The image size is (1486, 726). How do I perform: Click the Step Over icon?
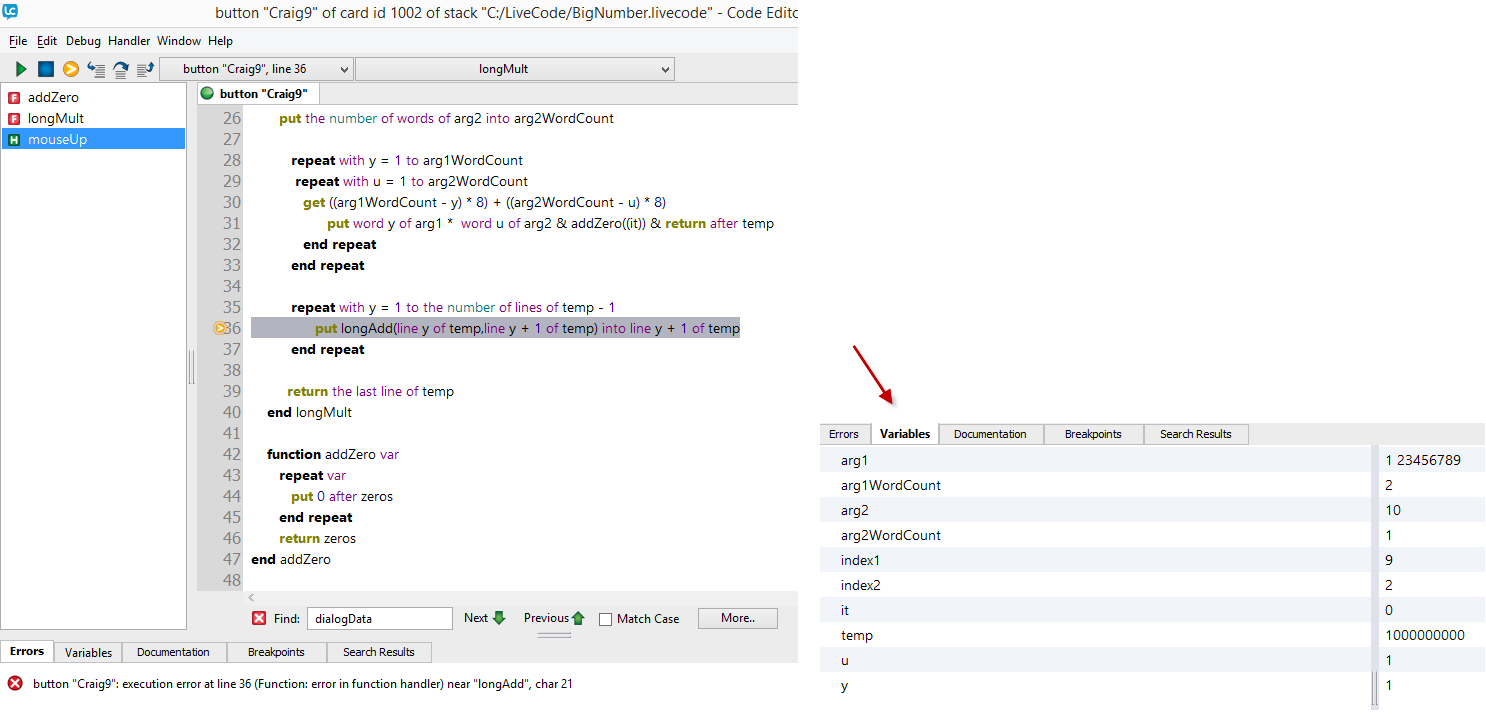121,69
